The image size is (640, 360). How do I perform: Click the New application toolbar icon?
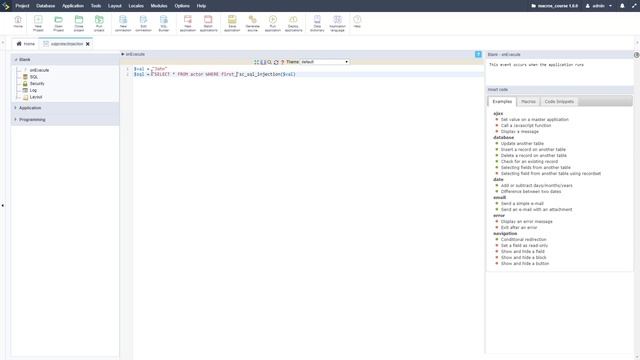coord(188,24)
